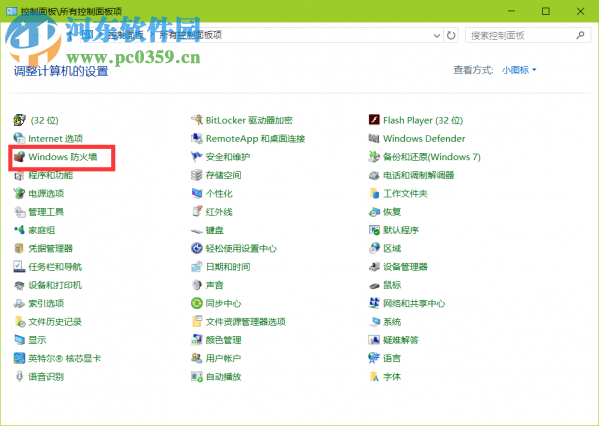The height and width of the screenshot is (426, 599).
Task: Open 工作文件夹 link
Action: coord(405,193)
